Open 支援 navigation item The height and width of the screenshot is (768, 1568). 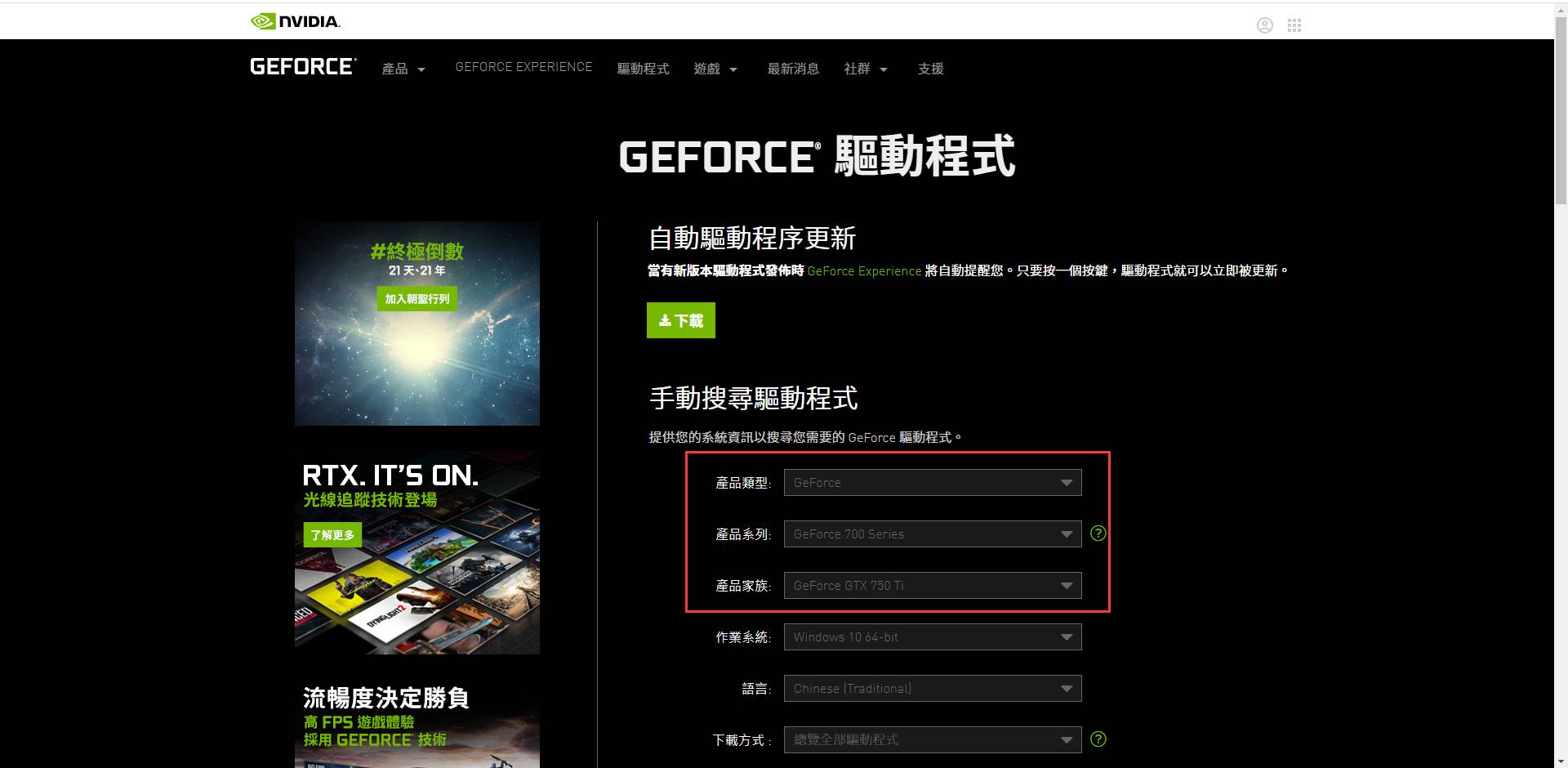coord(931,69)
